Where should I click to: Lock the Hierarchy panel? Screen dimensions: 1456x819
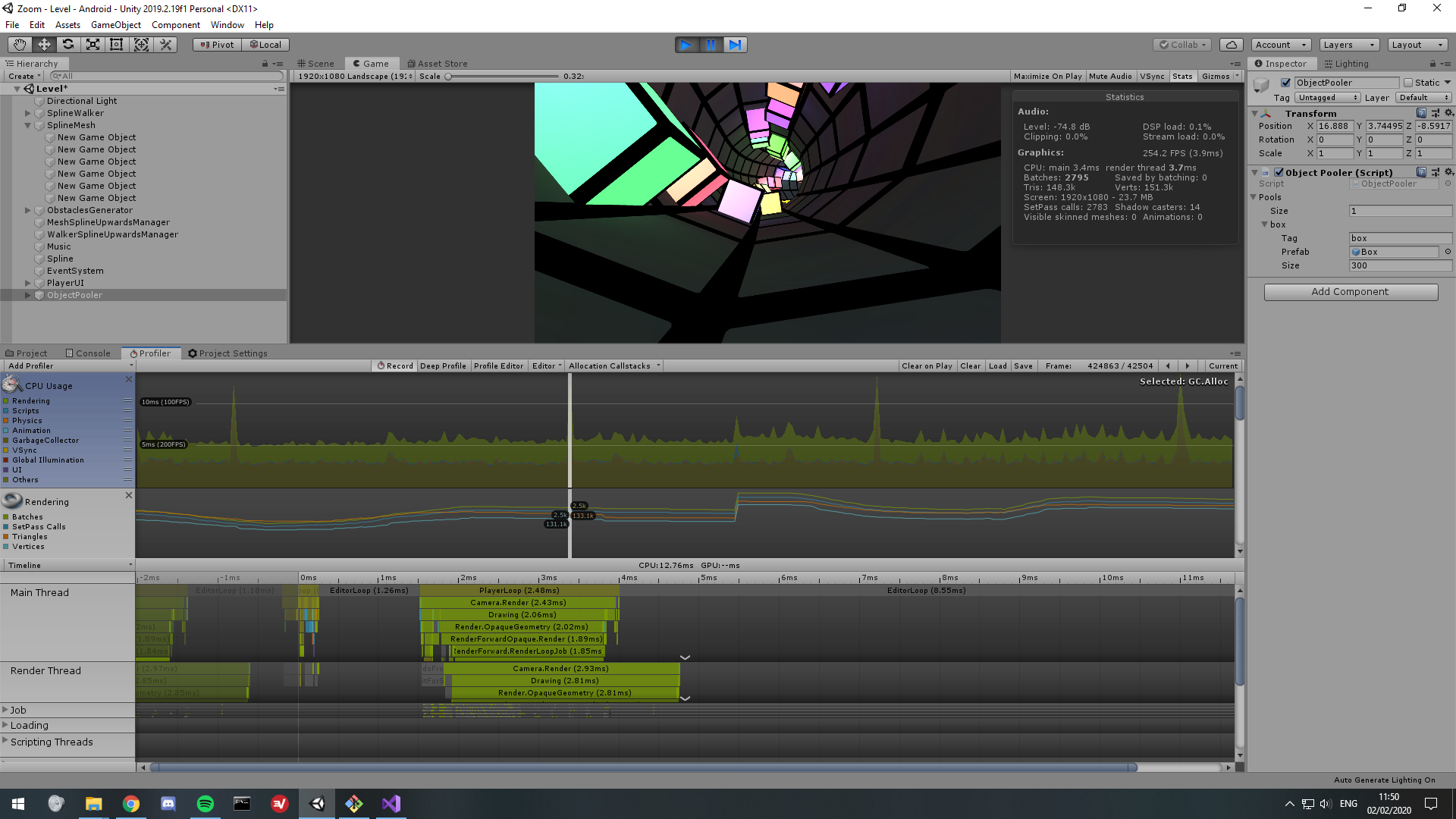tap(265, 64)
